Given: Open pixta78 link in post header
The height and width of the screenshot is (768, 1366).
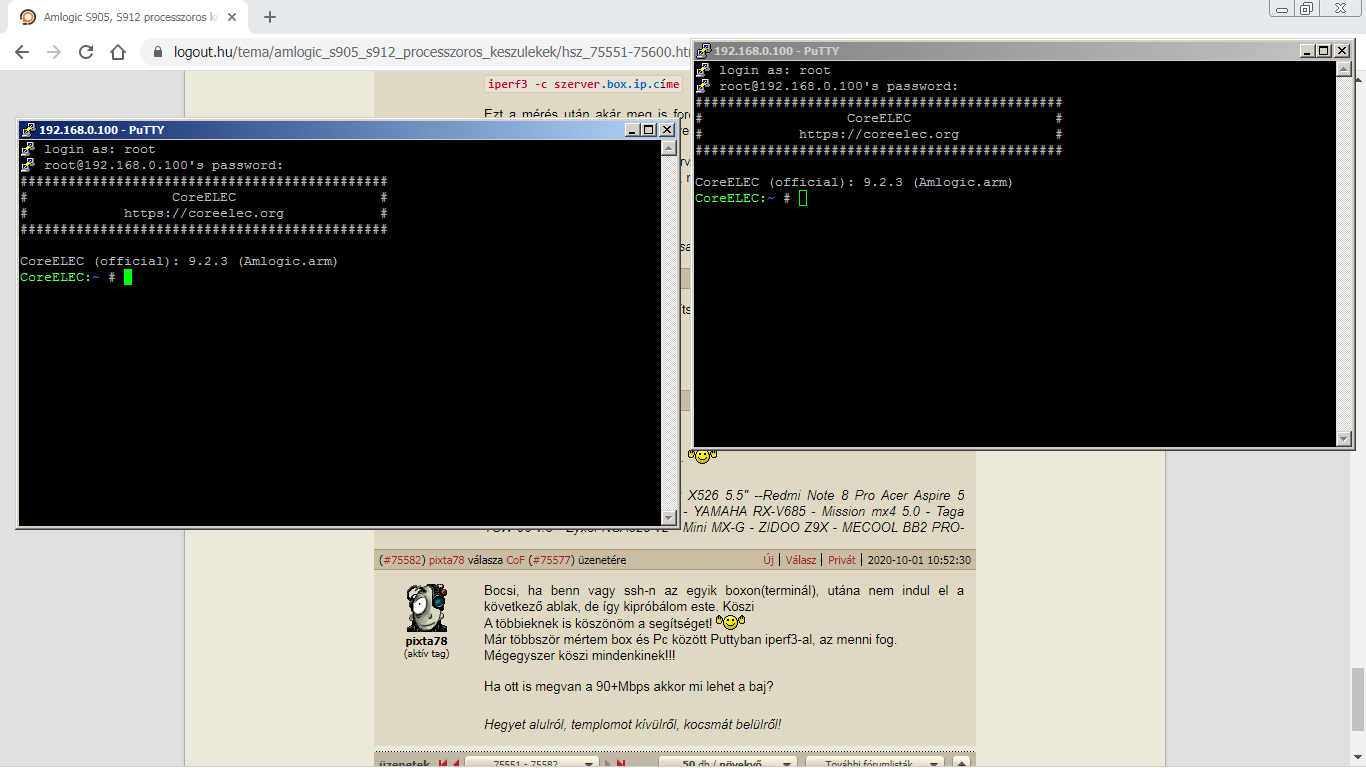Looking at the screenshot, I should point(447,560).
